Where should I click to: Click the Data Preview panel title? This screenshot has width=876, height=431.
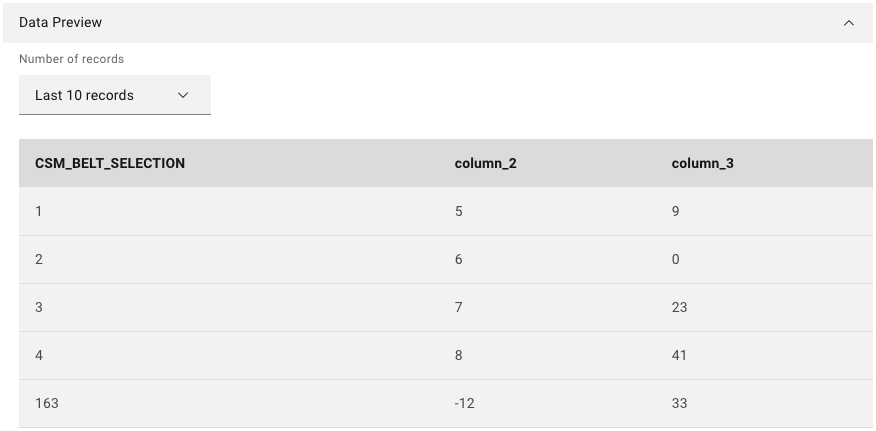(60, 22)
